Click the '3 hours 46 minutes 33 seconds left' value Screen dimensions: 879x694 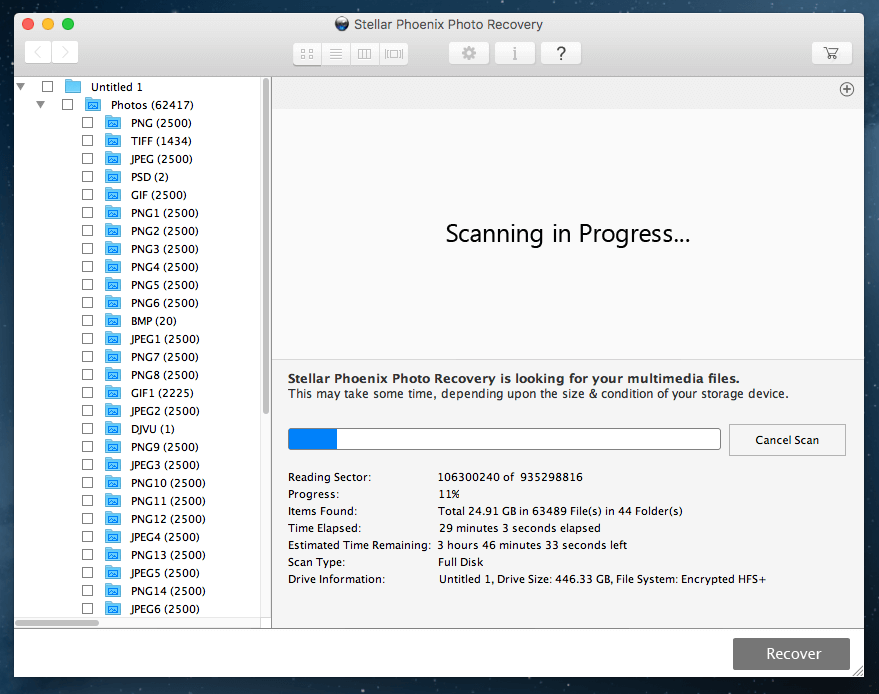click(532, 545)
